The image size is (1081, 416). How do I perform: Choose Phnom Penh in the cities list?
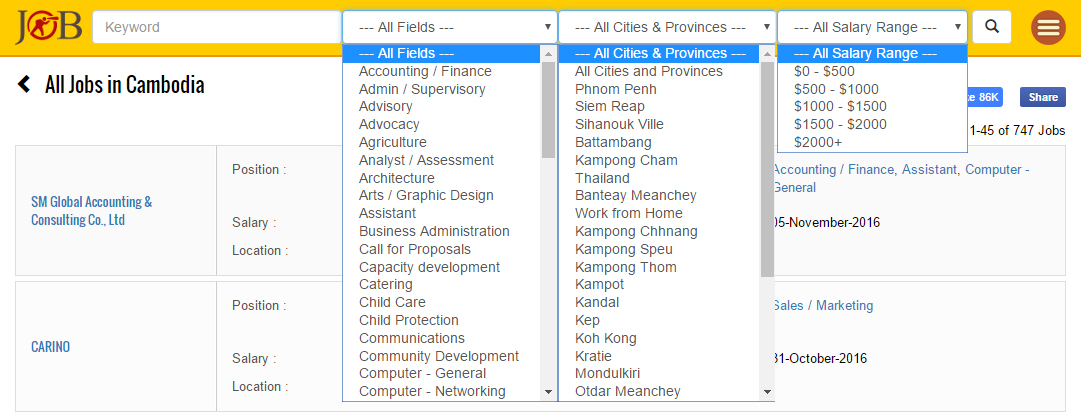point(616,89)
